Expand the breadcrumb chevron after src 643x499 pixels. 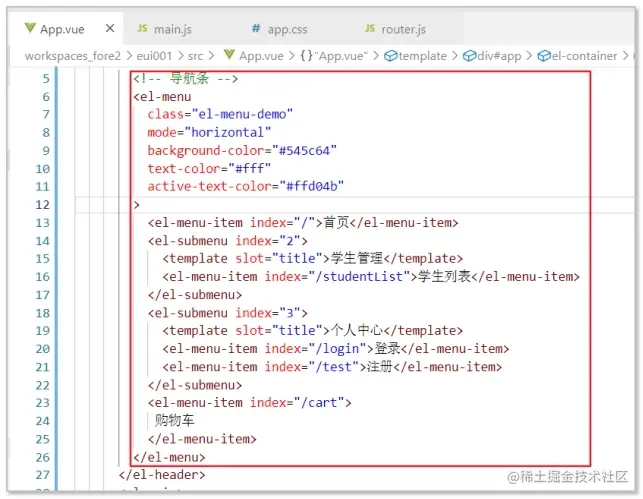(x=211, y=56)
